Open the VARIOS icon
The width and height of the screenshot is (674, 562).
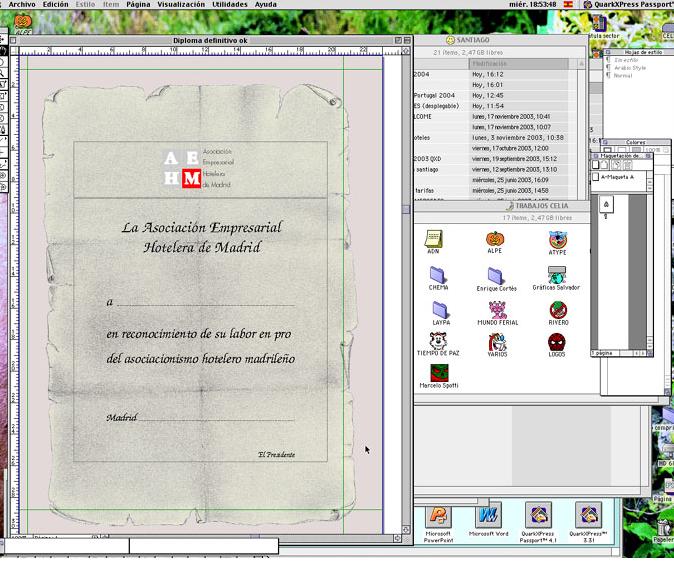pos(497,345)
